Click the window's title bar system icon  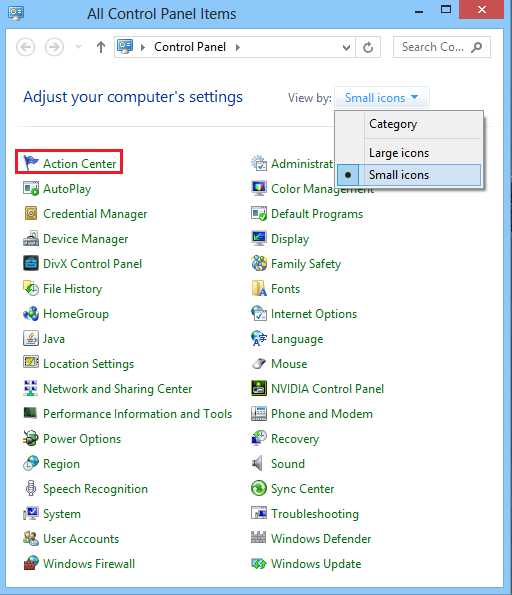click(x=16, y=13)
